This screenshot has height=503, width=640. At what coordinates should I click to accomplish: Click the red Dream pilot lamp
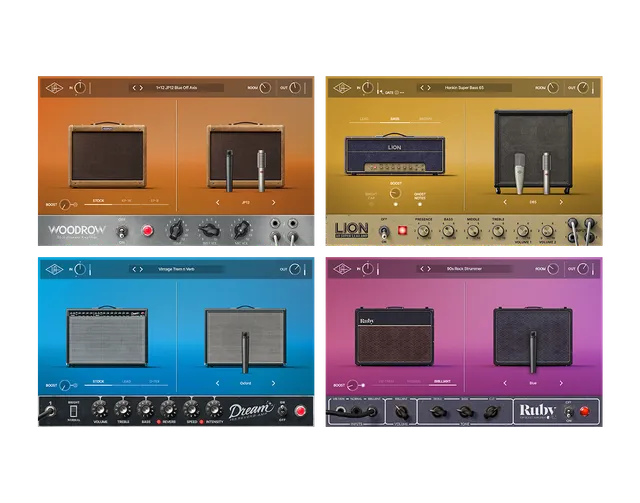[x=300, y=411]
